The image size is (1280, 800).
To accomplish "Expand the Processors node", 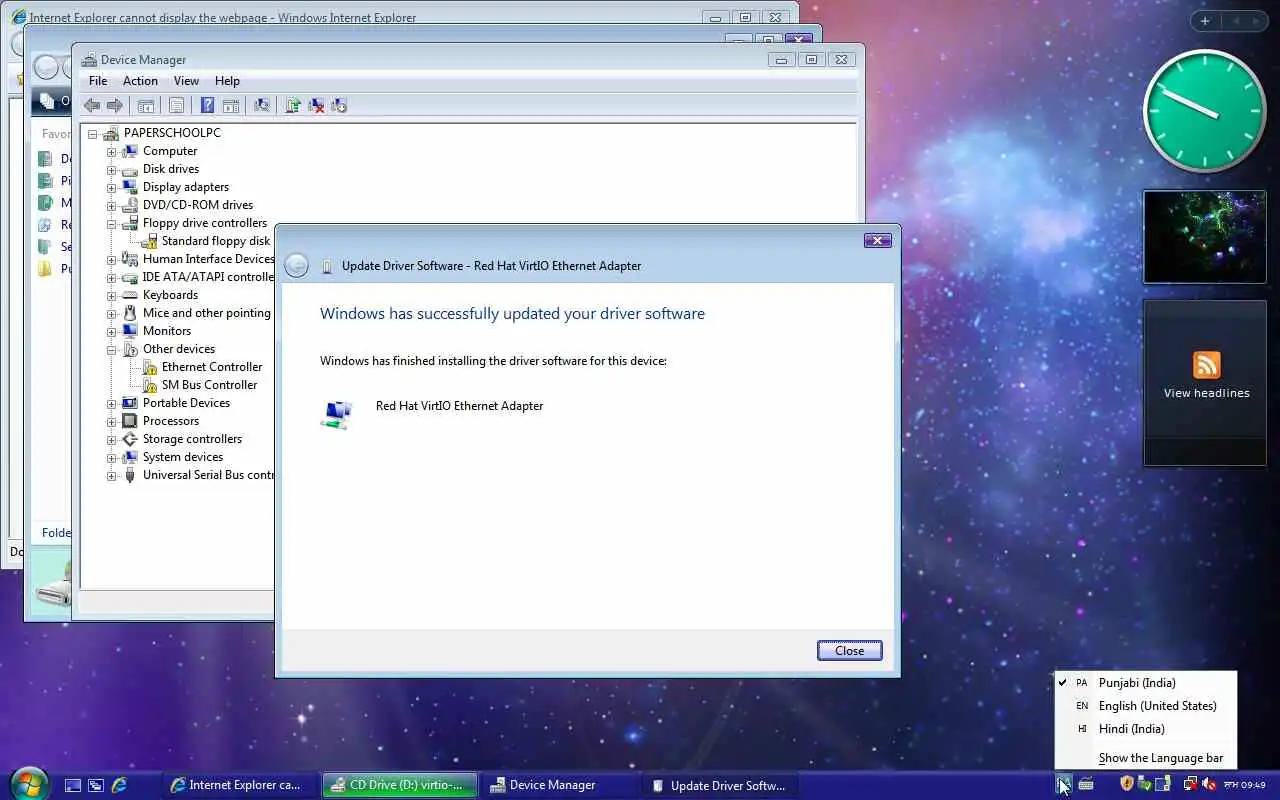I will pos(112,421).
